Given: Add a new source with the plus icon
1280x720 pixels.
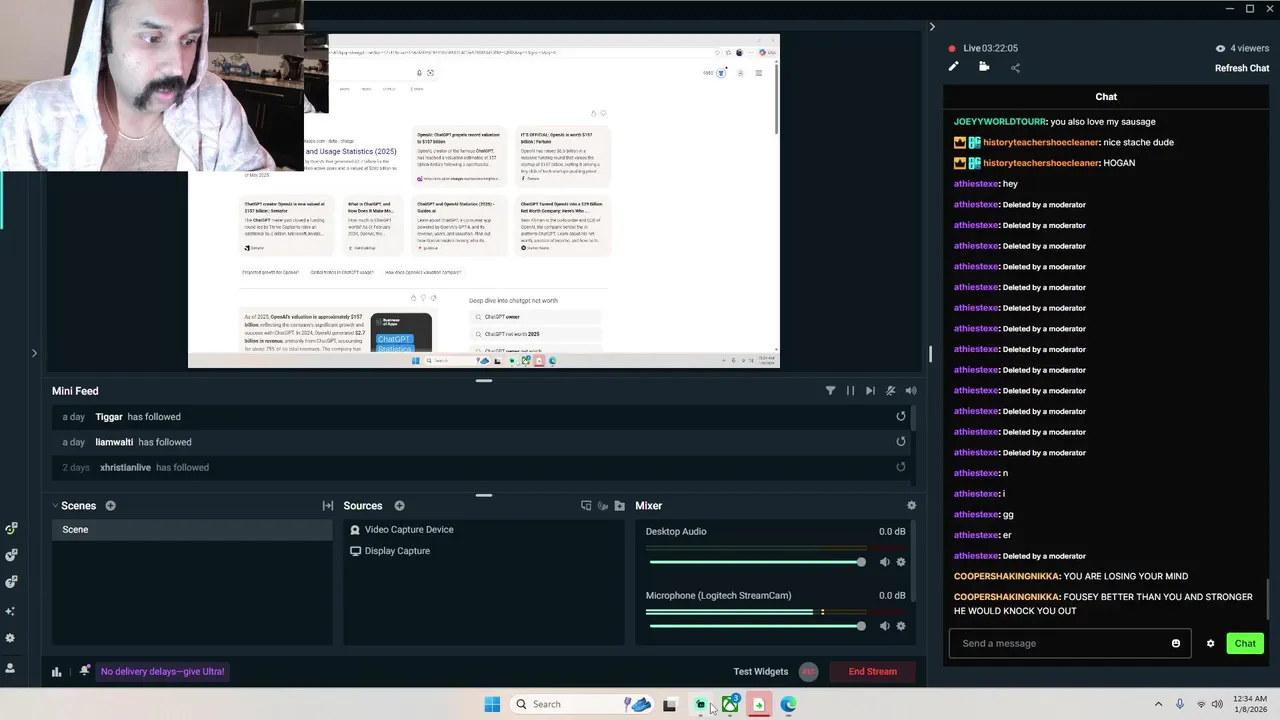Looking at the screenshot, I should 399,506.
